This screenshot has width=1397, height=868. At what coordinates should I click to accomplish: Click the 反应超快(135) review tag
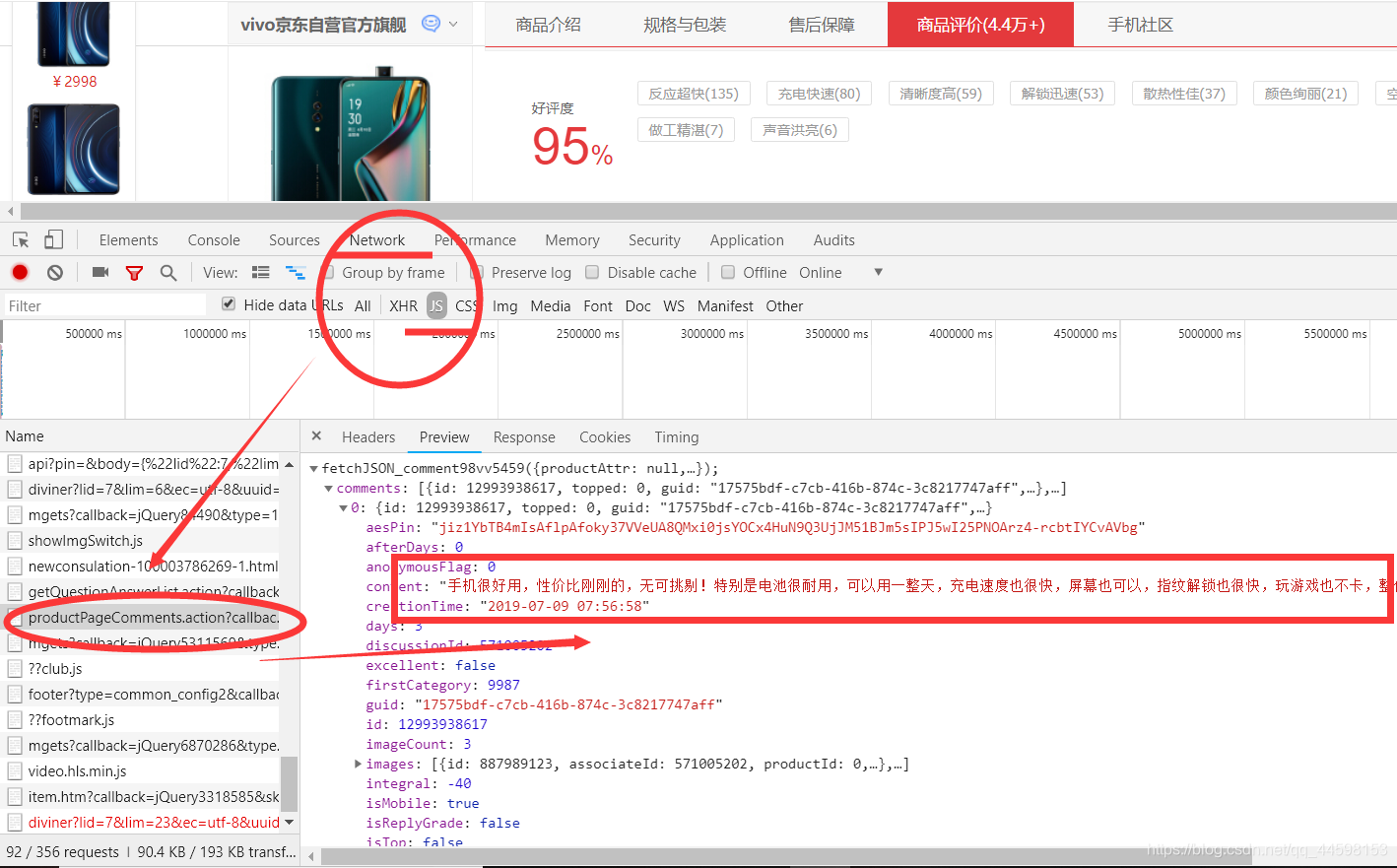point(694,94)
